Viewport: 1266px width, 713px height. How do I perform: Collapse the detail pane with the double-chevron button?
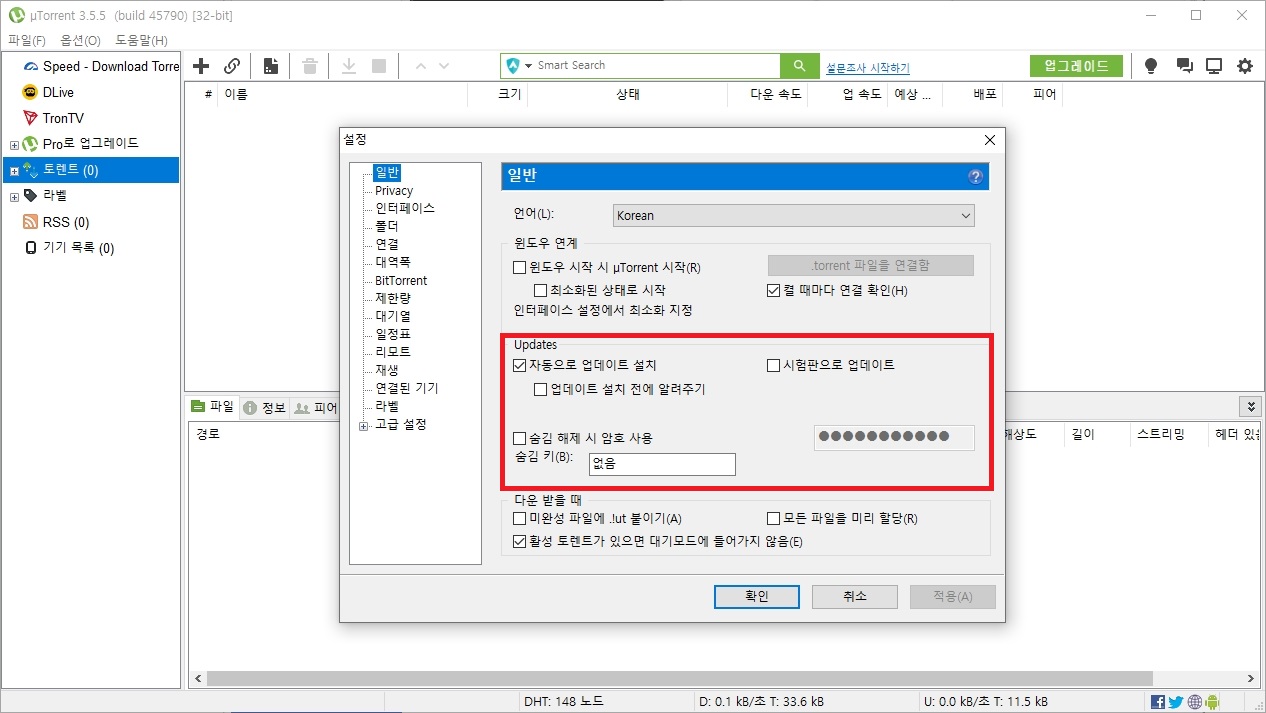[1250, 406]
